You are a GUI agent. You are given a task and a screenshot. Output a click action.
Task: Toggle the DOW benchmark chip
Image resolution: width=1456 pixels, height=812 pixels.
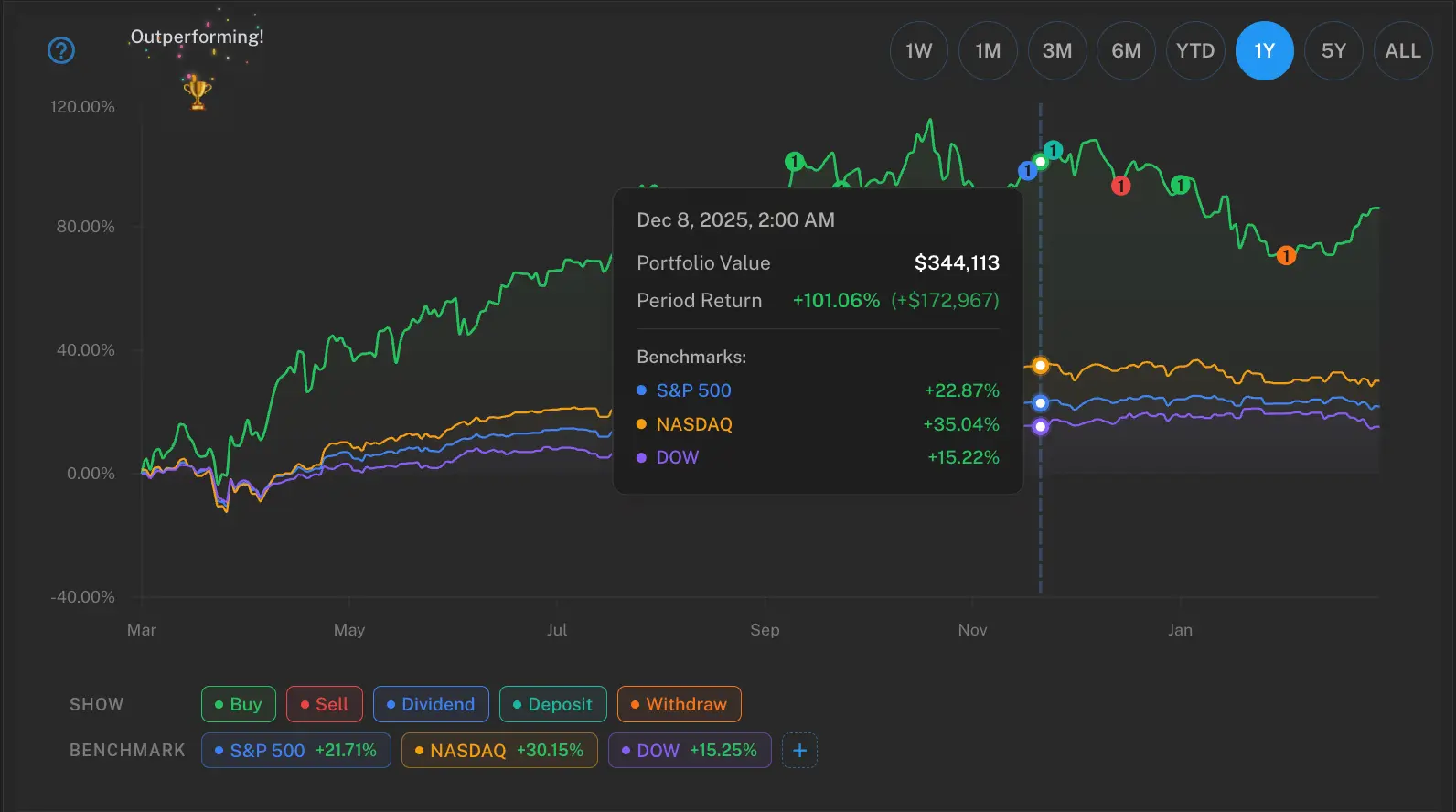(x=690, y=751)
